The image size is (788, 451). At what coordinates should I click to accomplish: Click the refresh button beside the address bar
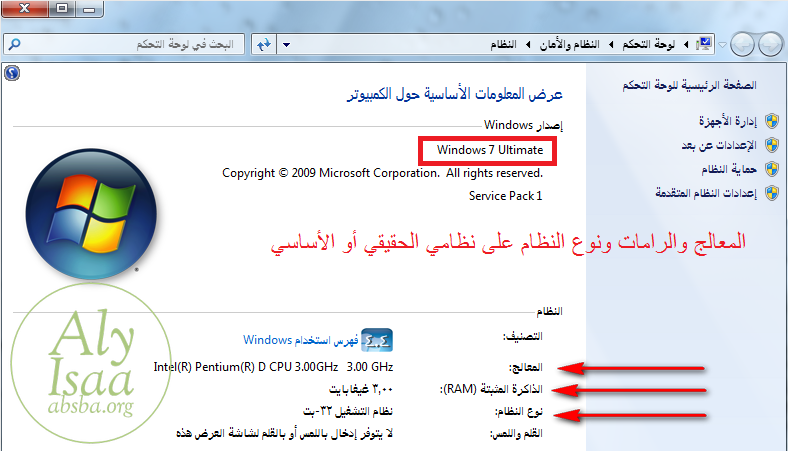(x=264, y=45)
